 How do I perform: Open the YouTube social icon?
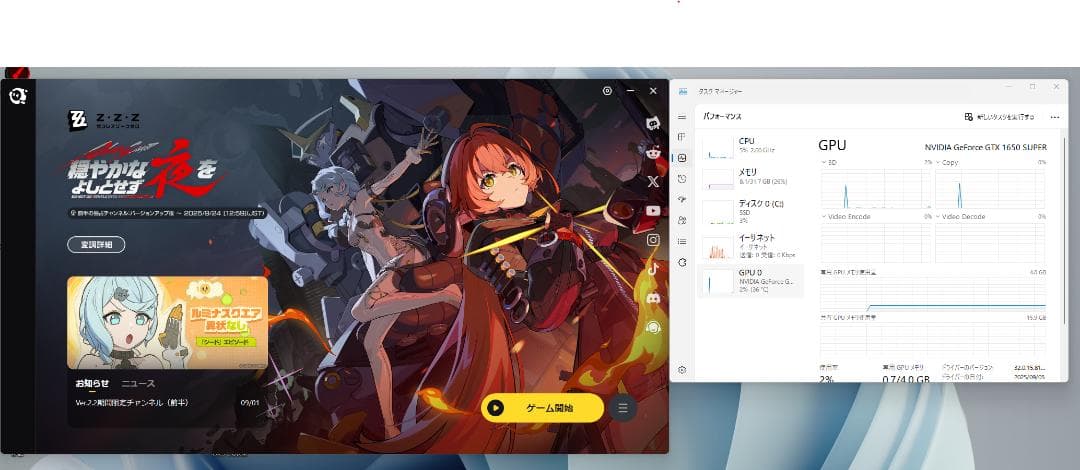coord(653,211)
